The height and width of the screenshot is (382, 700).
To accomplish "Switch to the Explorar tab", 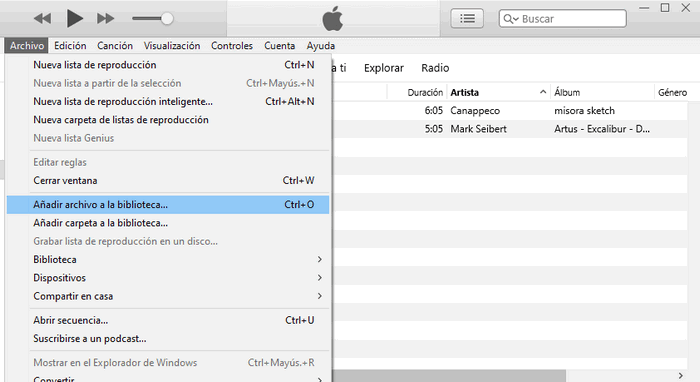I will 384,68.
